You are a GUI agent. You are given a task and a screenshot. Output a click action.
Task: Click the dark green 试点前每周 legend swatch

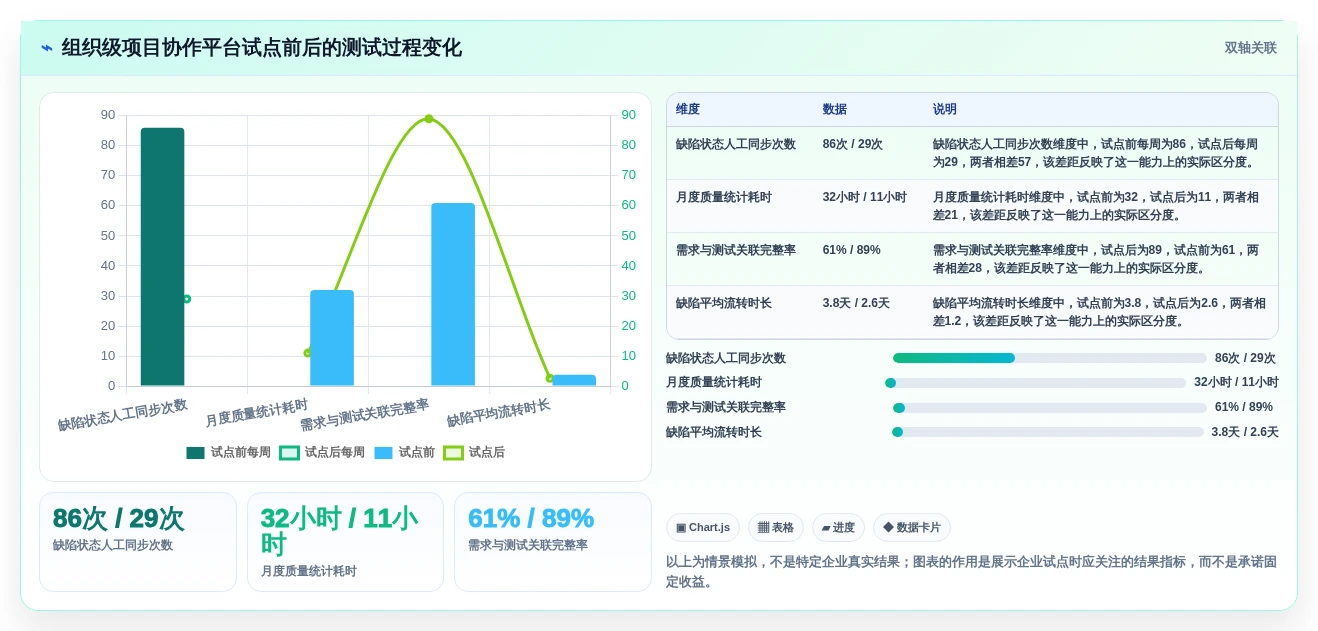pyautogui.click(x=195, y=453)
